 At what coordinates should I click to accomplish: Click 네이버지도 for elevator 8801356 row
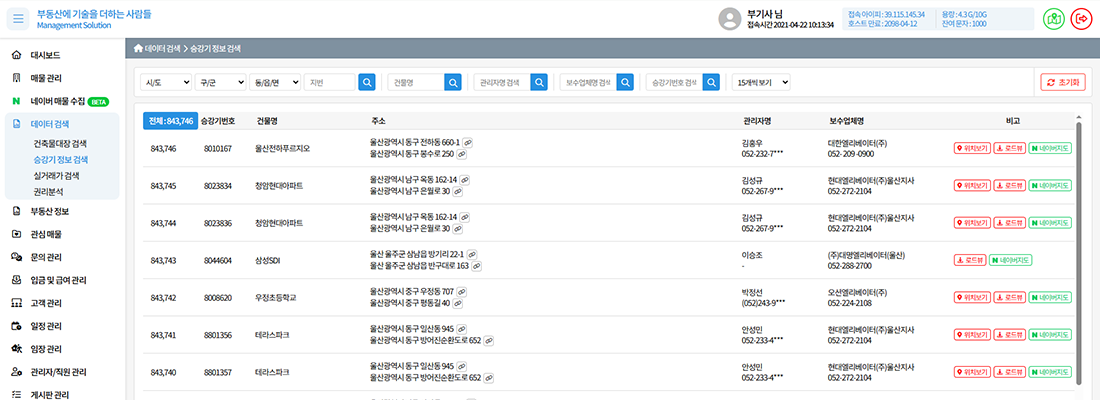pos(1050,335)
